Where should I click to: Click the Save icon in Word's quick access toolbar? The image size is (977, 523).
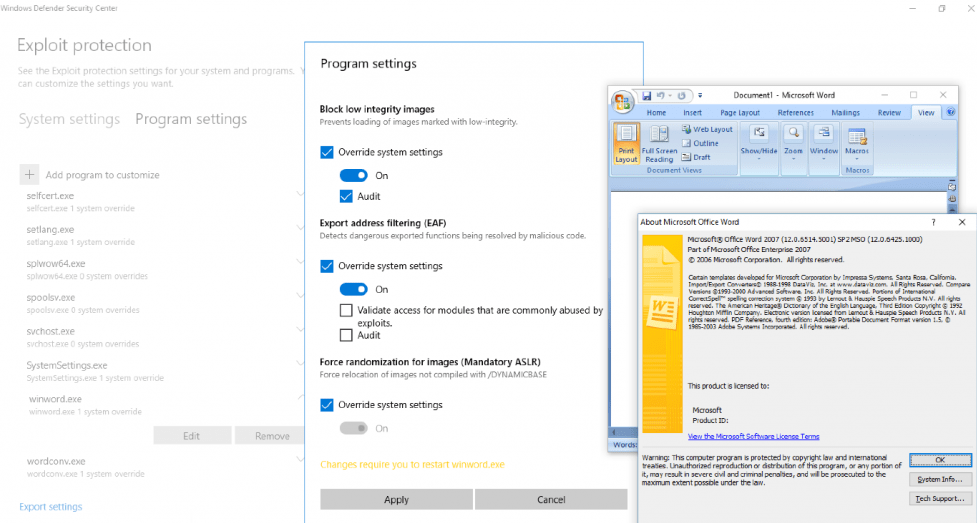pos(647,95)
